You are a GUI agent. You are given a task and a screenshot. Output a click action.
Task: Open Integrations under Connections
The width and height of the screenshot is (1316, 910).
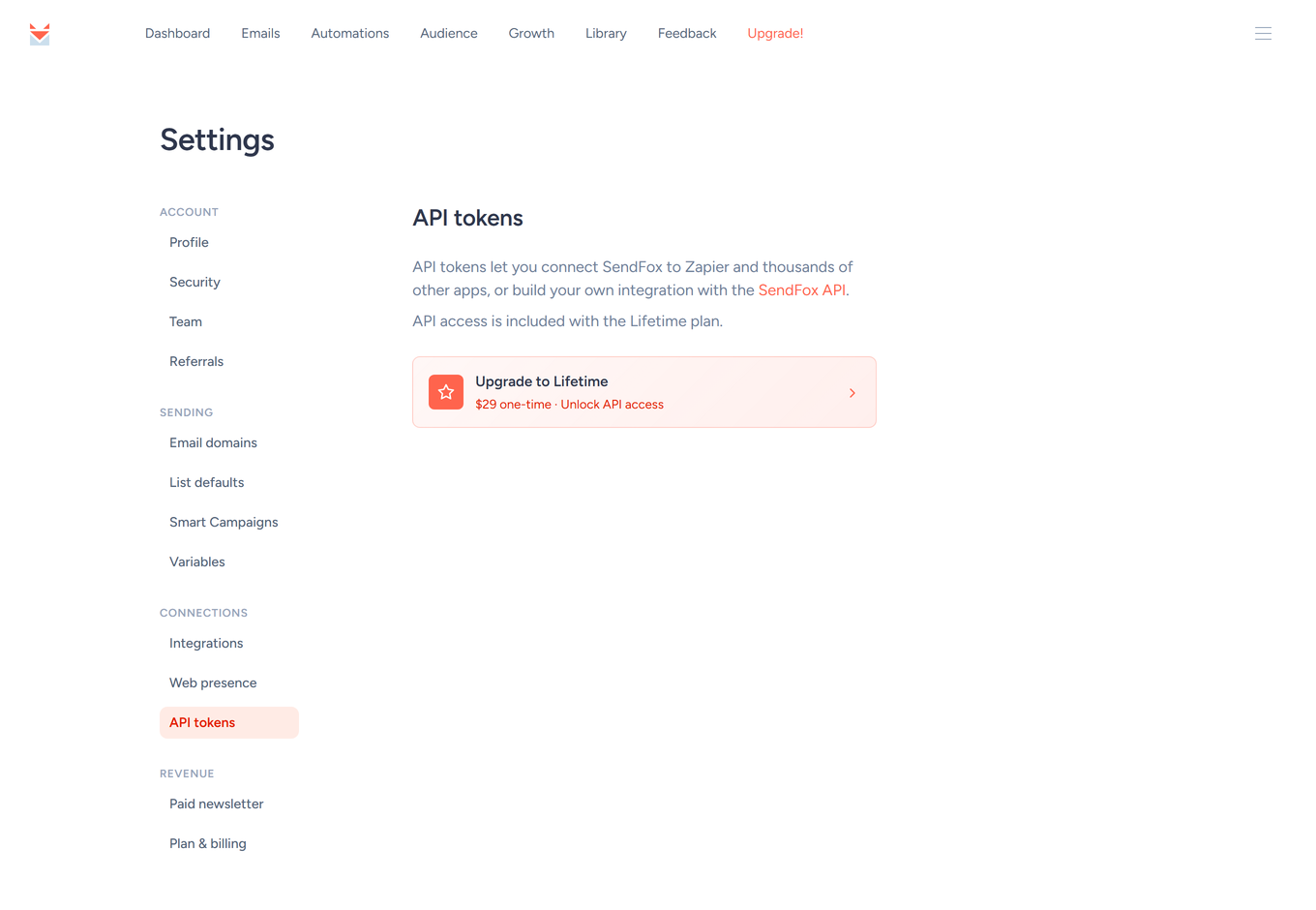click(229, 643)
